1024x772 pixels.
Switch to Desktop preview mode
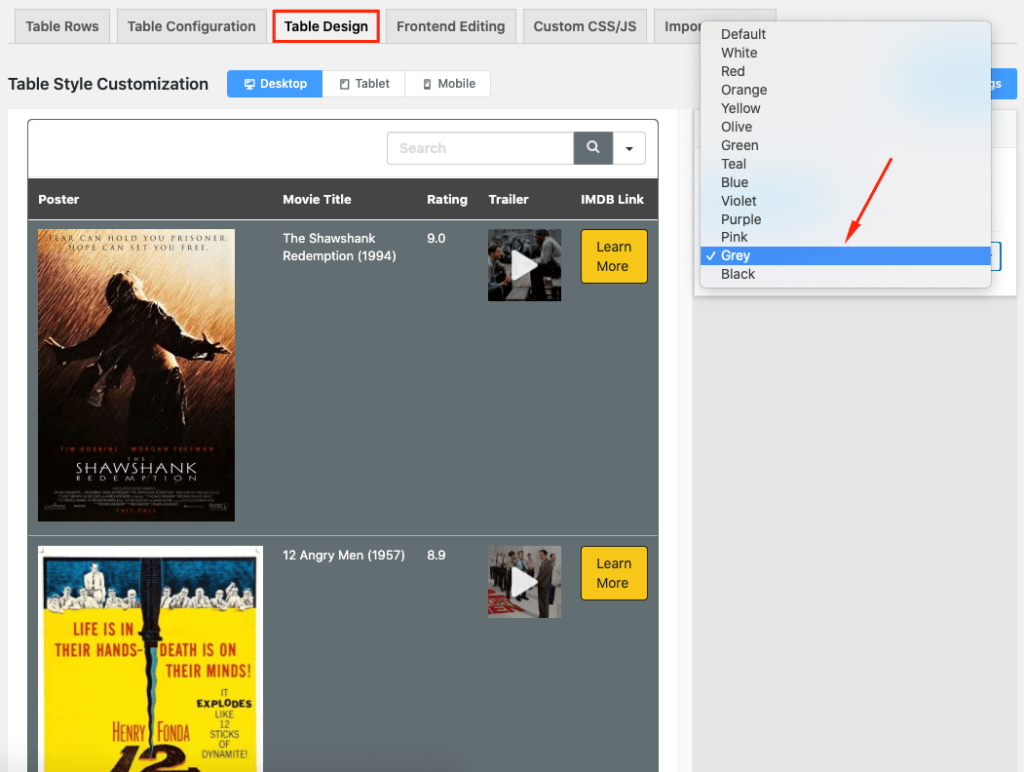tap(275, 84)
